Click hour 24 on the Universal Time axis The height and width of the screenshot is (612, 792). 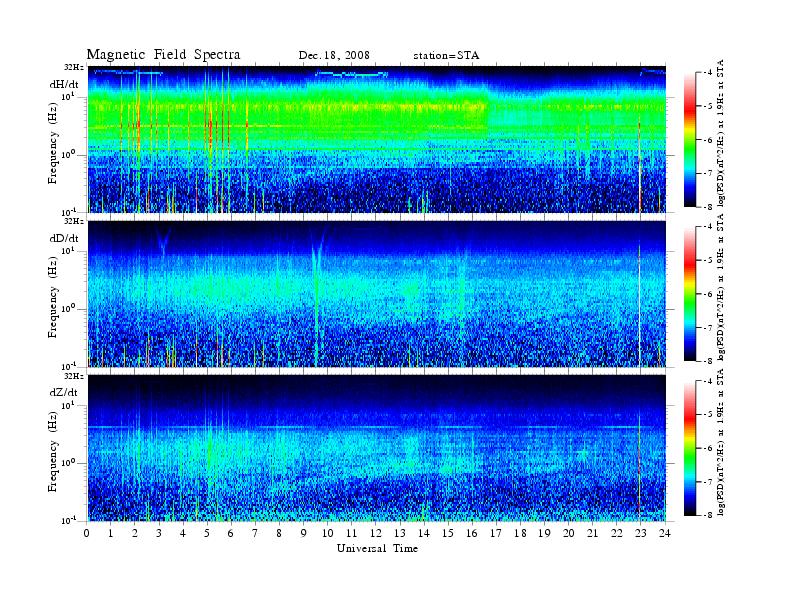pos(665,533)
